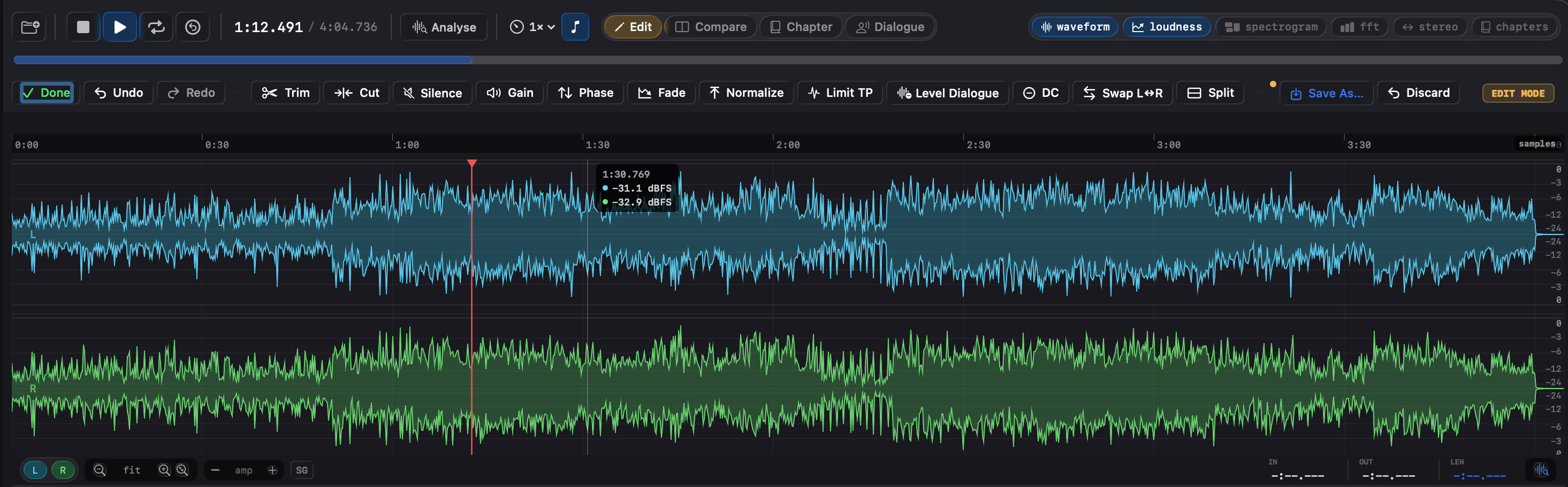Click the waveform inspect icon bottom right
1568x487 pixels.
(x=1541, y=470)
